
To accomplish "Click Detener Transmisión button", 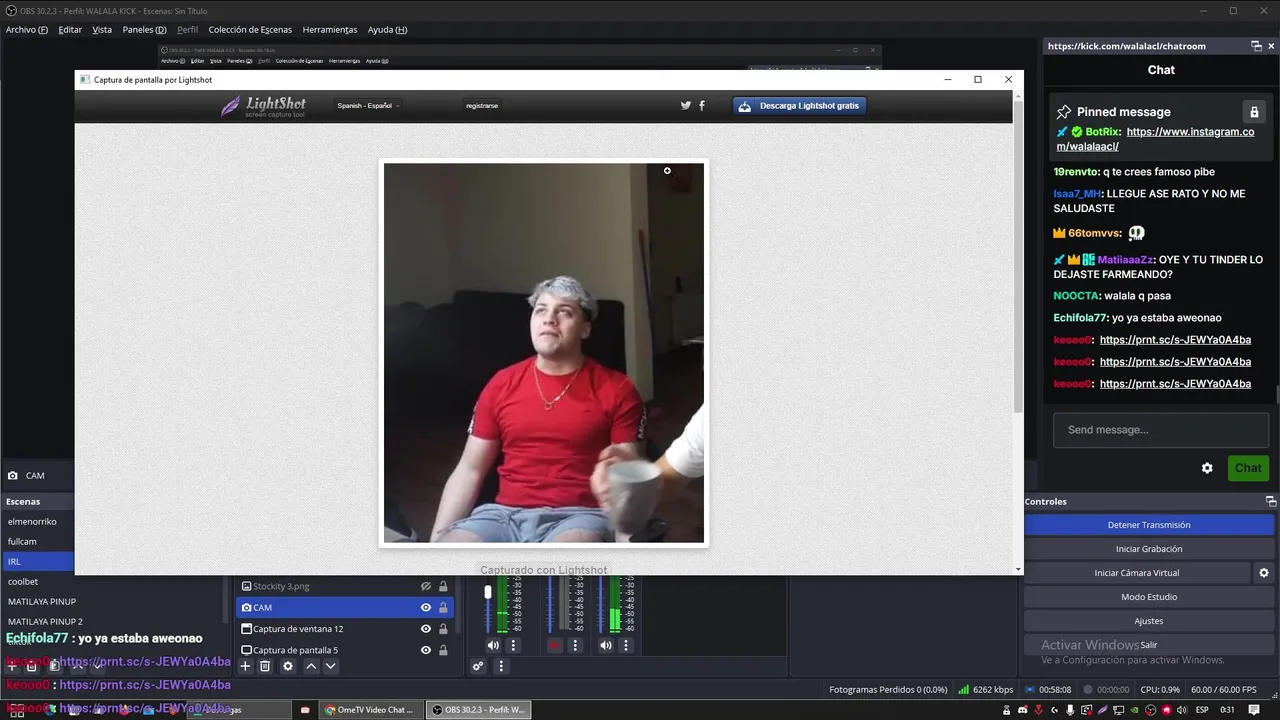I will [x=1149, y=525].
